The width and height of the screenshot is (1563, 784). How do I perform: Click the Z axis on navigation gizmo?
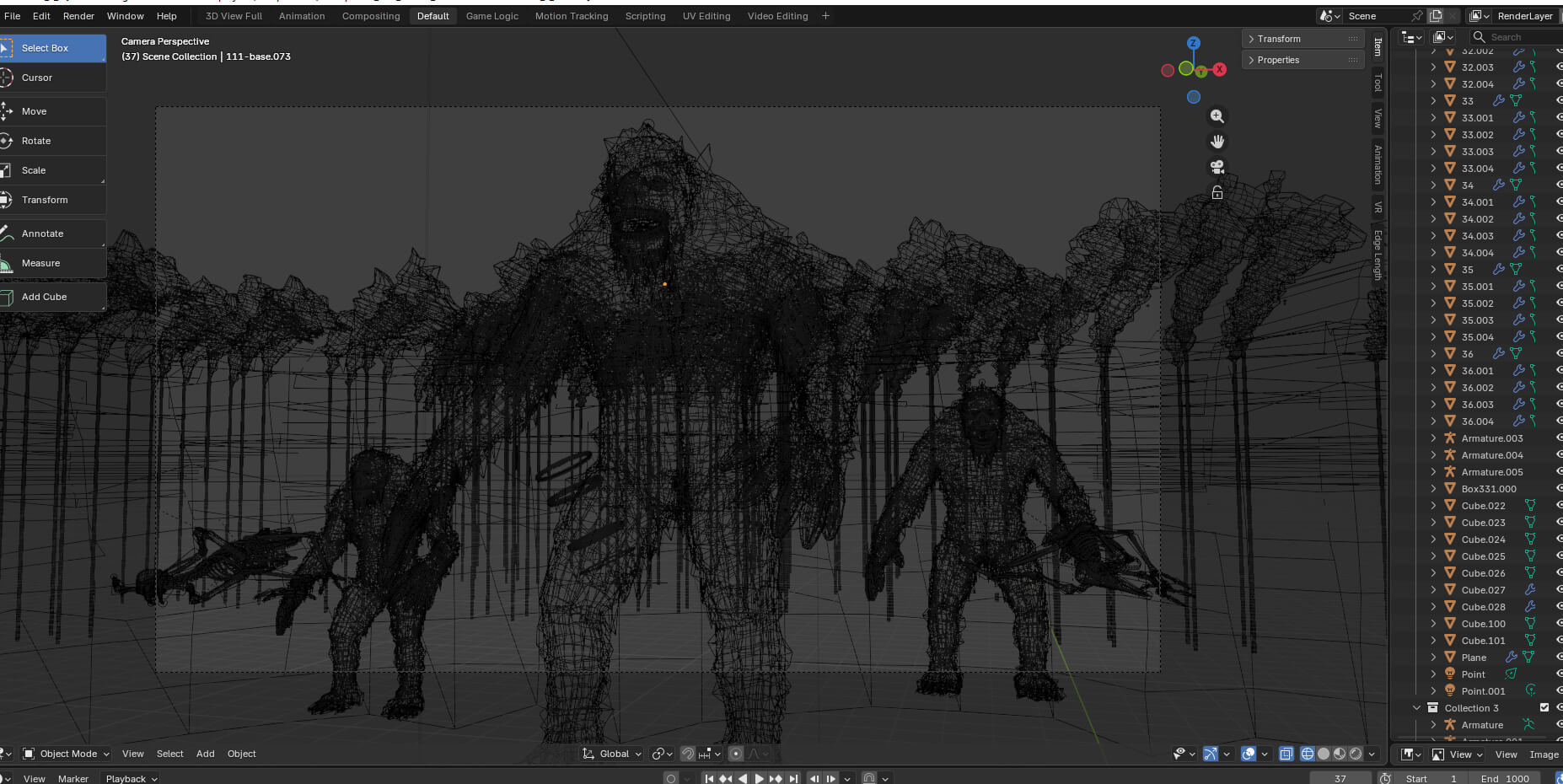1193,43
